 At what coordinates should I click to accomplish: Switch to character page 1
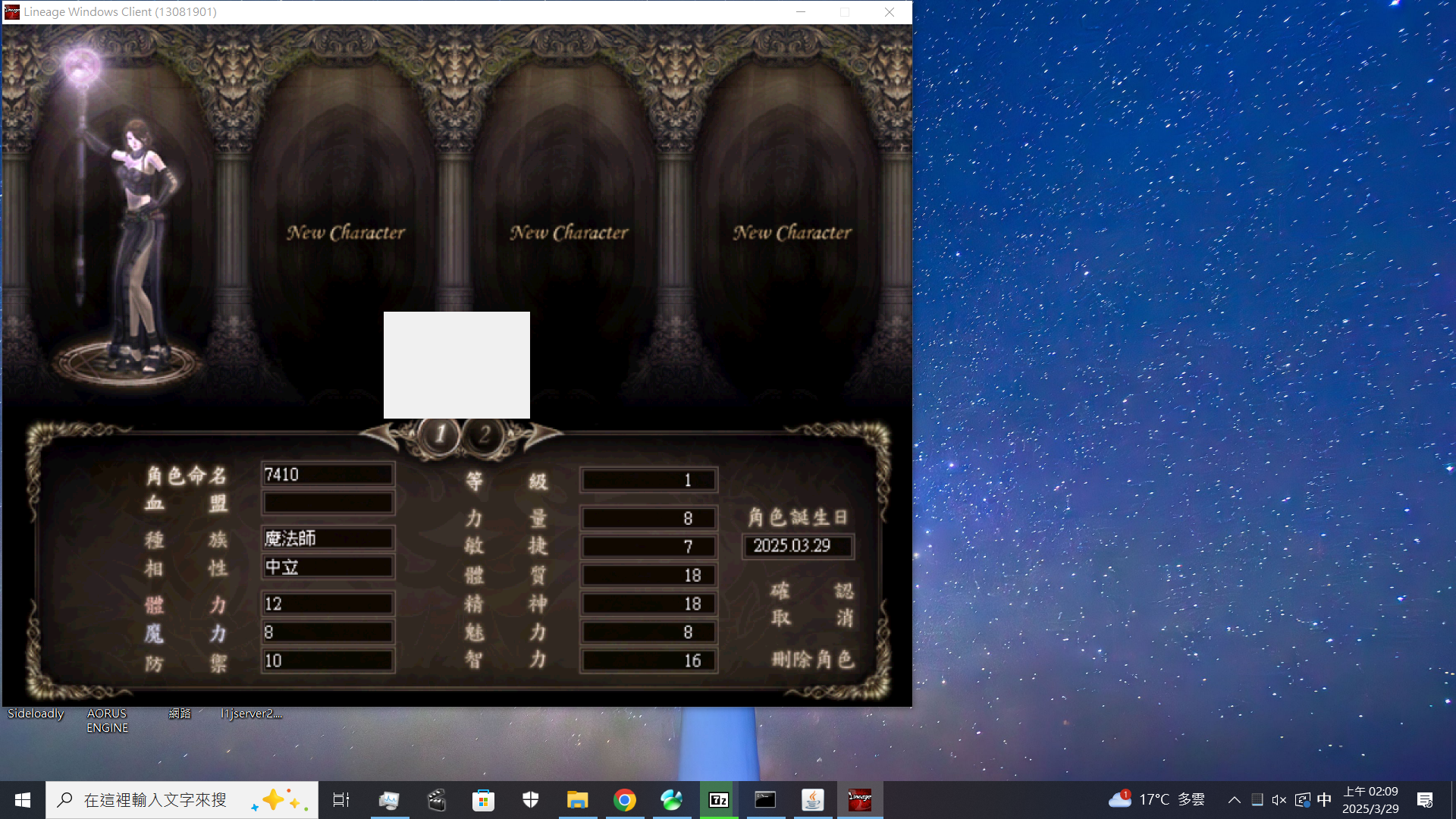pyautogui.click(x=440, y=435)
